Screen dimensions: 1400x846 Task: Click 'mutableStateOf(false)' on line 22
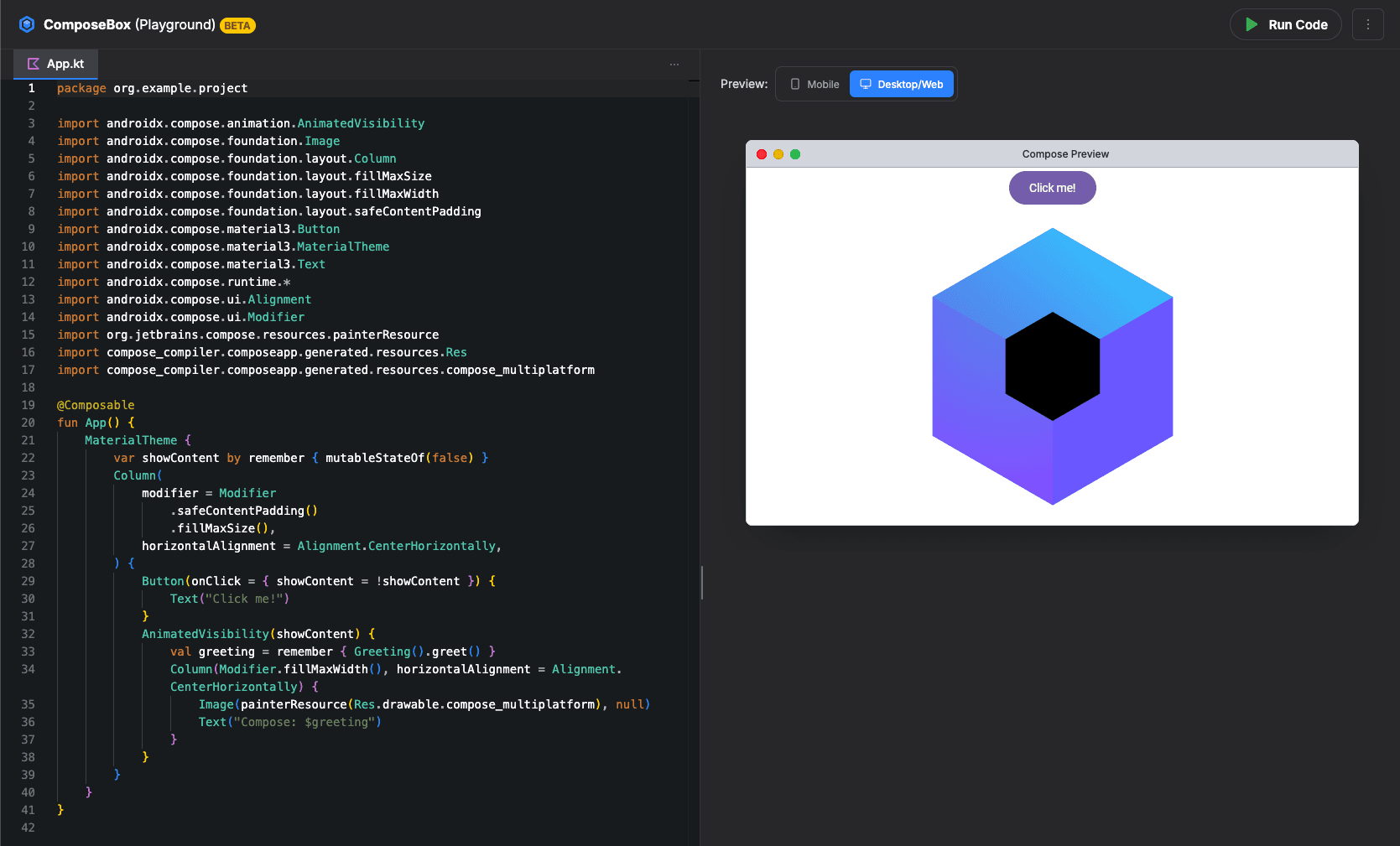pos(400,458)
